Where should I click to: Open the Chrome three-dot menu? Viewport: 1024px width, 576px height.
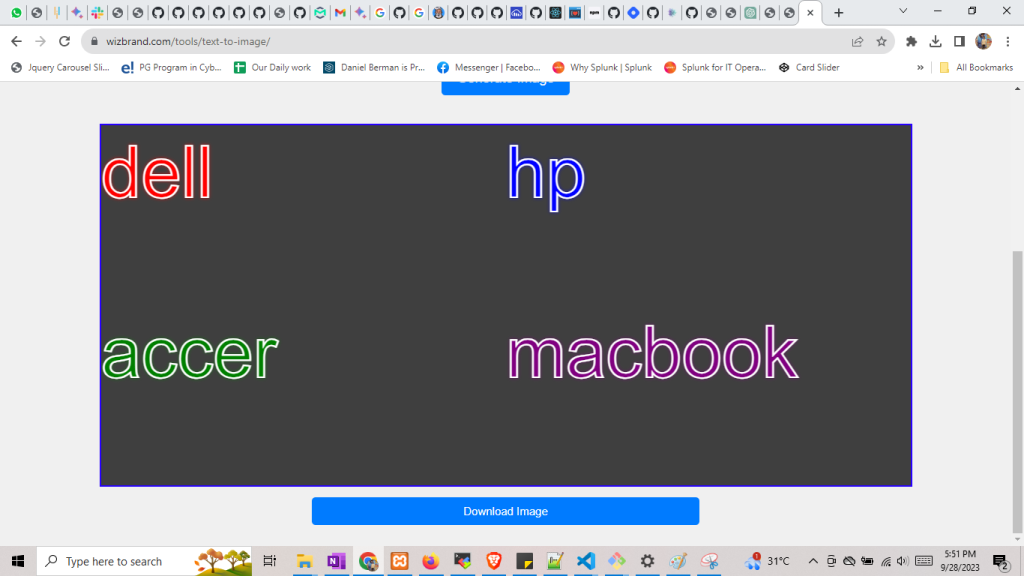pos(1007,42)
